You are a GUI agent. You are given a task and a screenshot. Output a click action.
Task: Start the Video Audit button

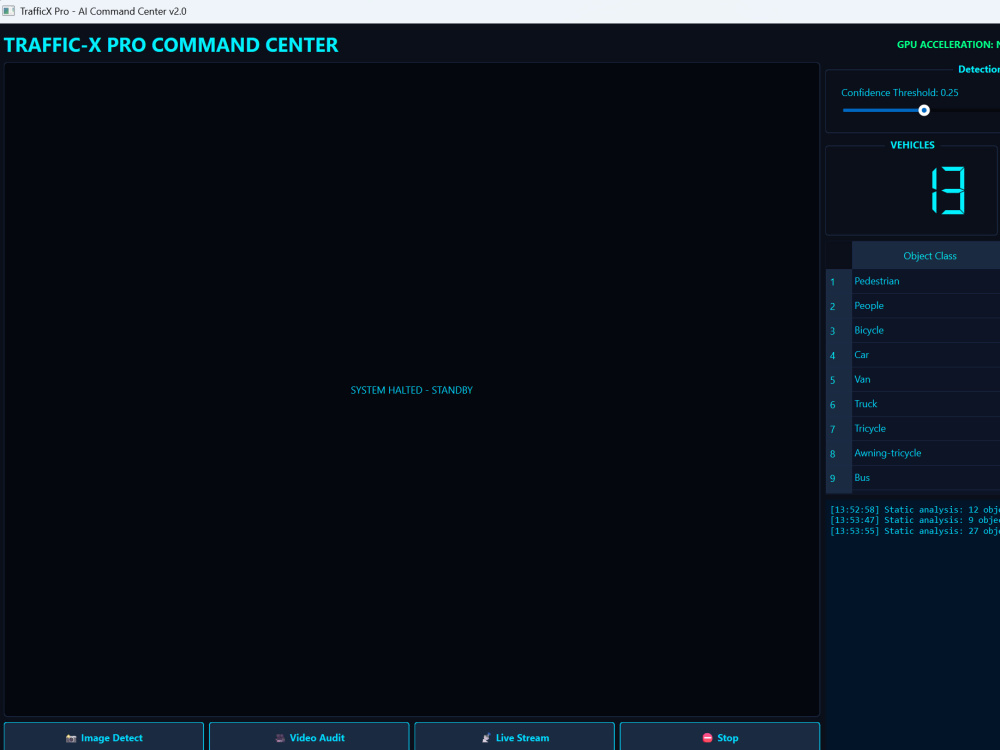pos(309,737)
